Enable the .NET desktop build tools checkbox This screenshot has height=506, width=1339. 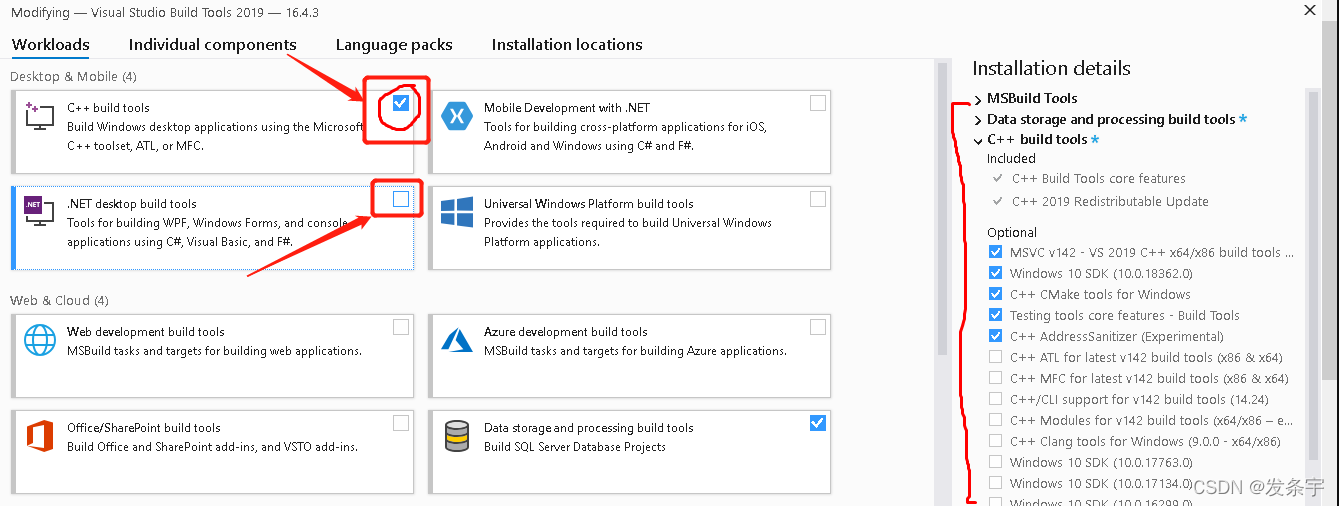[x=401, y=199]
